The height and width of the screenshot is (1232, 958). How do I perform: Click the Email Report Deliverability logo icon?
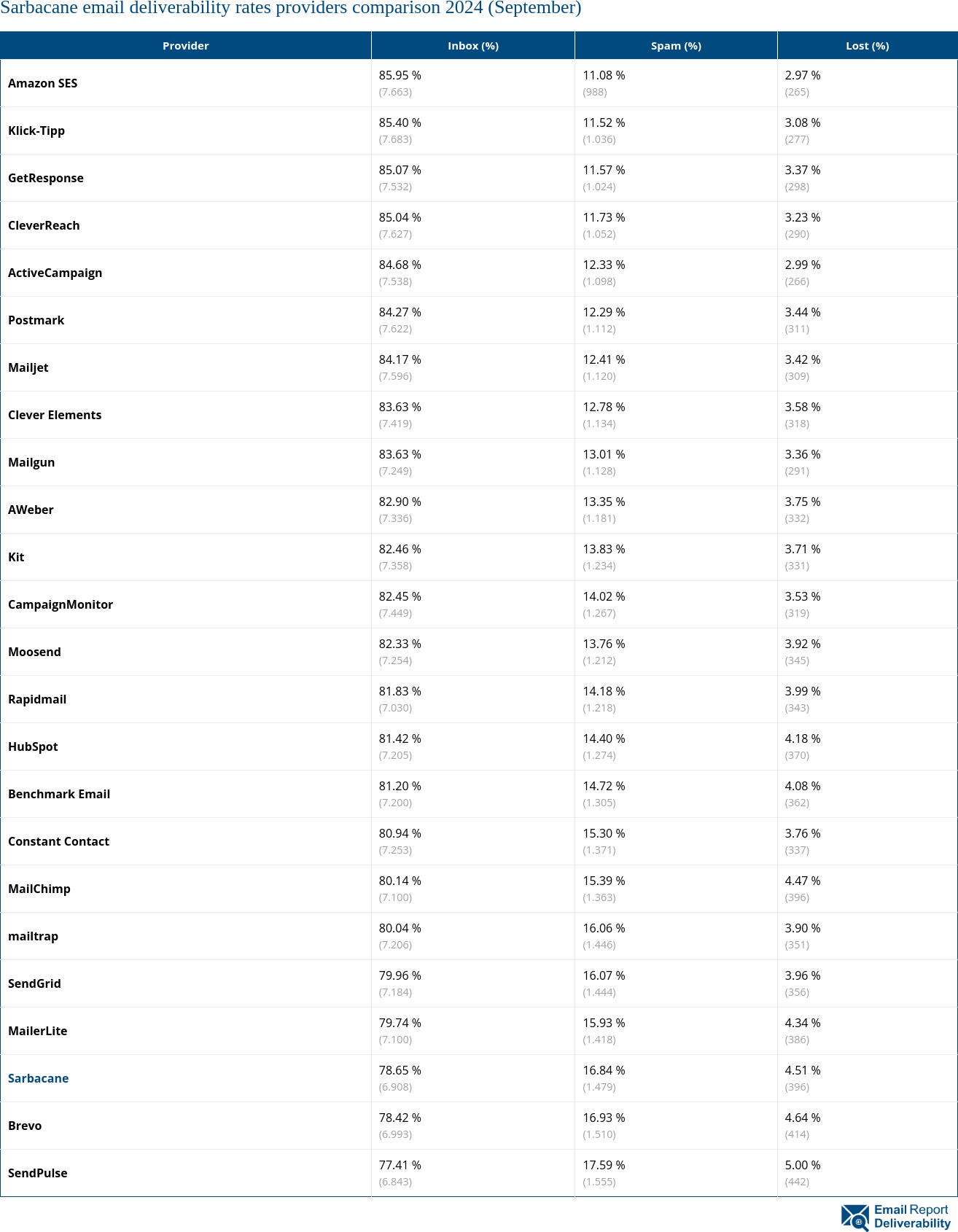coord(854,1217)
